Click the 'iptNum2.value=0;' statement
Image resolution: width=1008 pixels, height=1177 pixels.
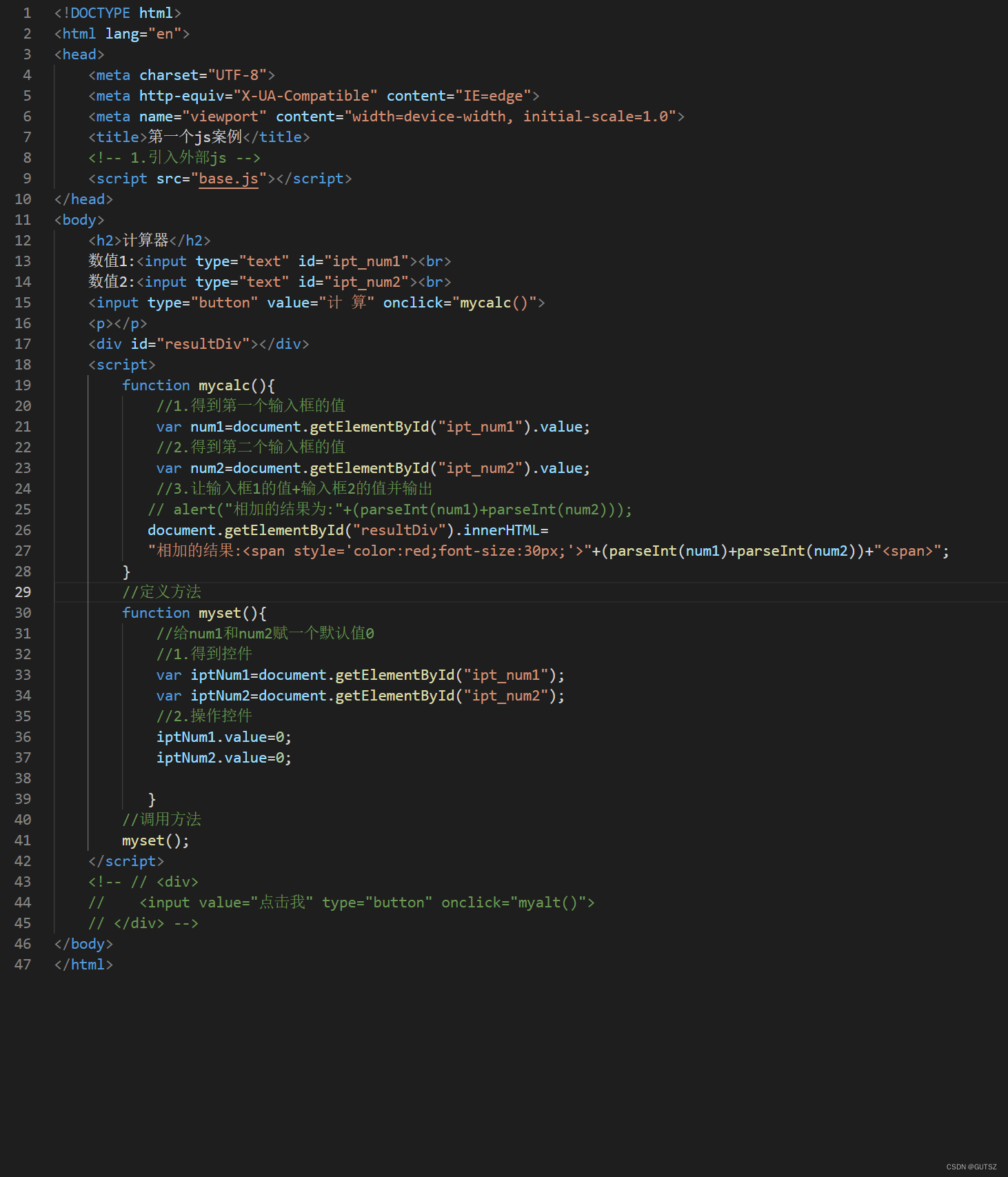(224, 758)
